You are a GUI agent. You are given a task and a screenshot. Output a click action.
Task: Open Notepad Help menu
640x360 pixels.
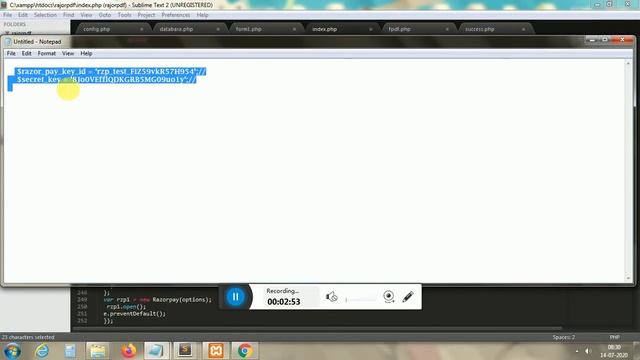tap(86, 53)
